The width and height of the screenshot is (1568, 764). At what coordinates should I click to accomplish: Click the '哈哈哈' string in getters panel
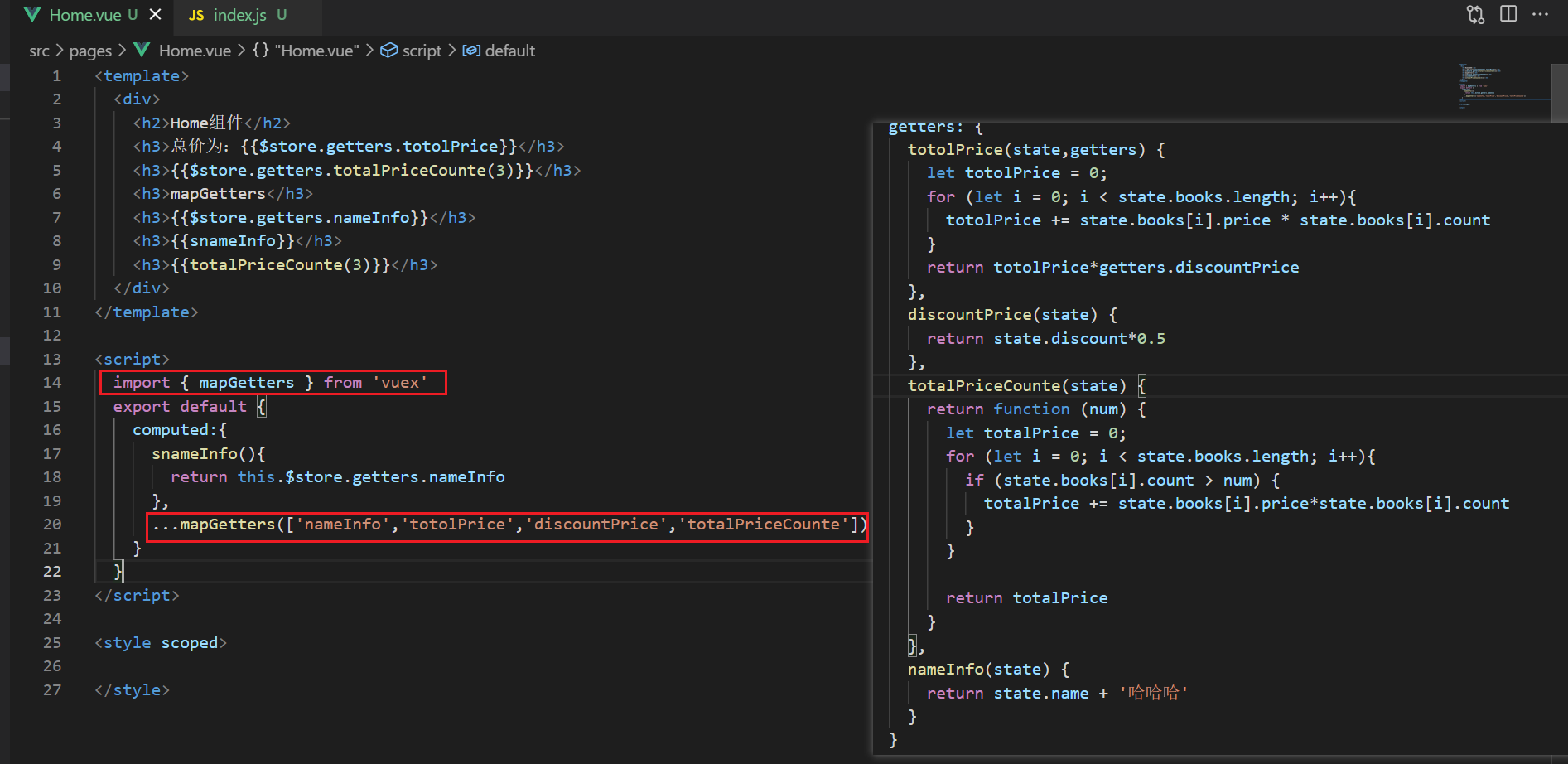tap(1153, 693)
